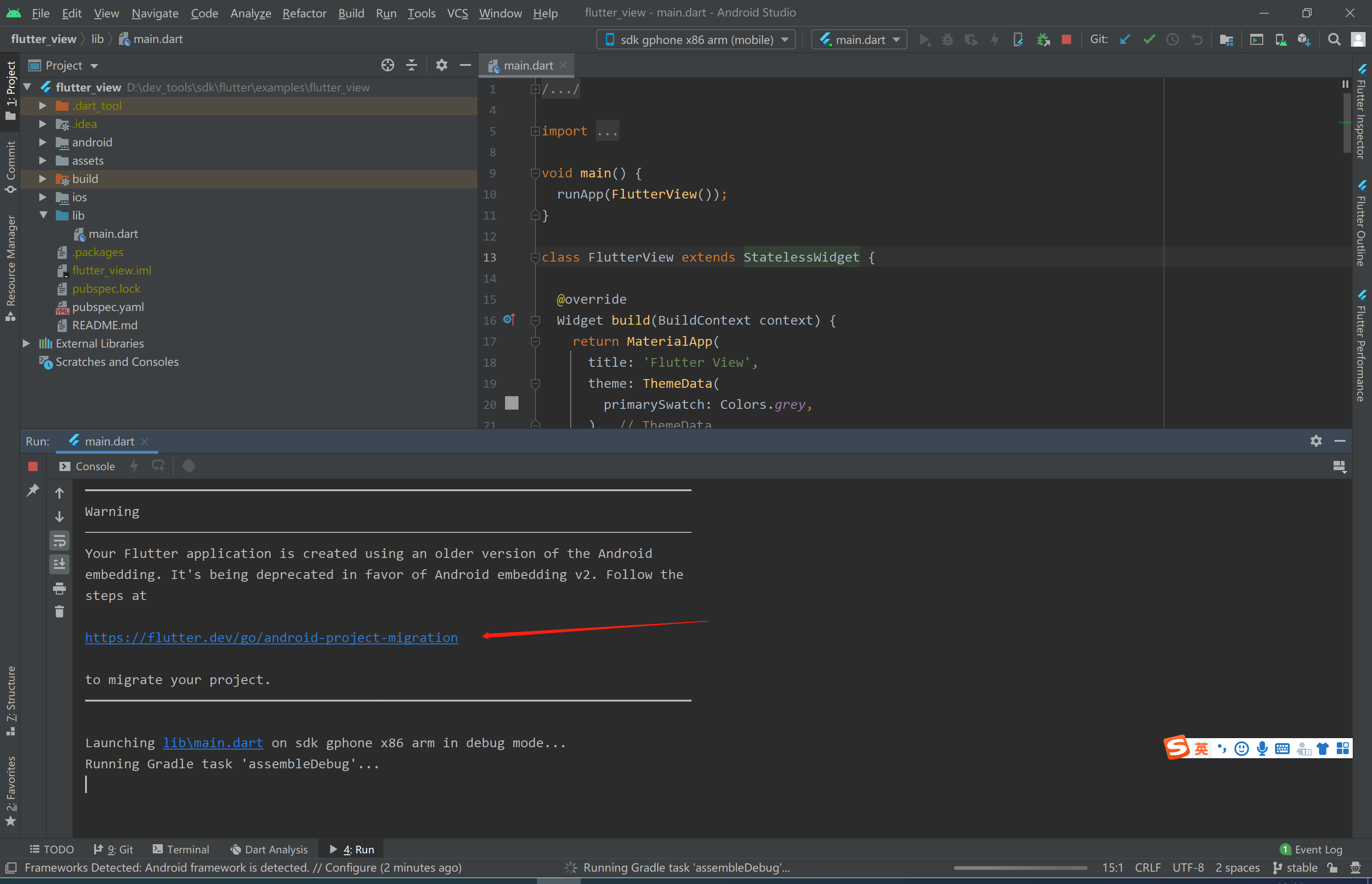This screenshot has height=884, width=1372.
Task: Toggle the Commit tool window tab
Action: pyautogui.click(x=11, y=167)
